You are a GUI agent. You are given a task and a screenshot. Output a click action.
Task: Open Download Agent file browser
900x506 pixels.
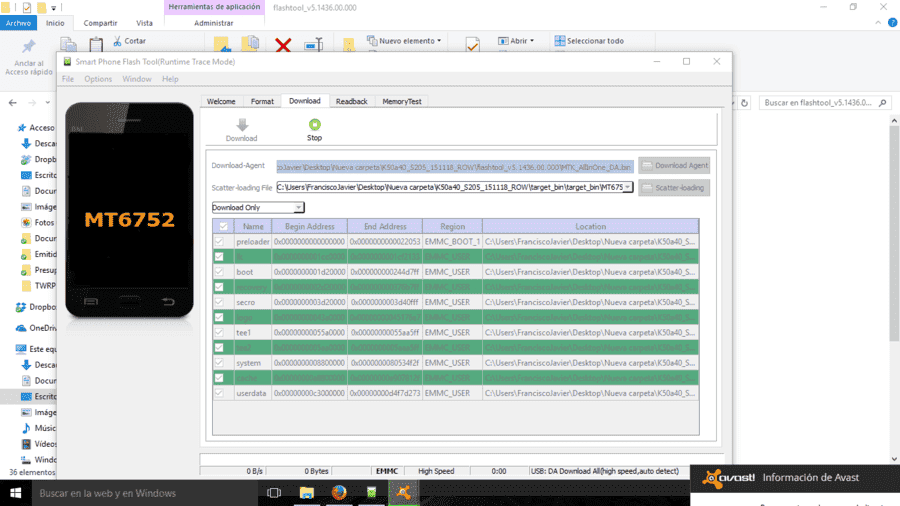pyautogui.click(x=674, y=165)
